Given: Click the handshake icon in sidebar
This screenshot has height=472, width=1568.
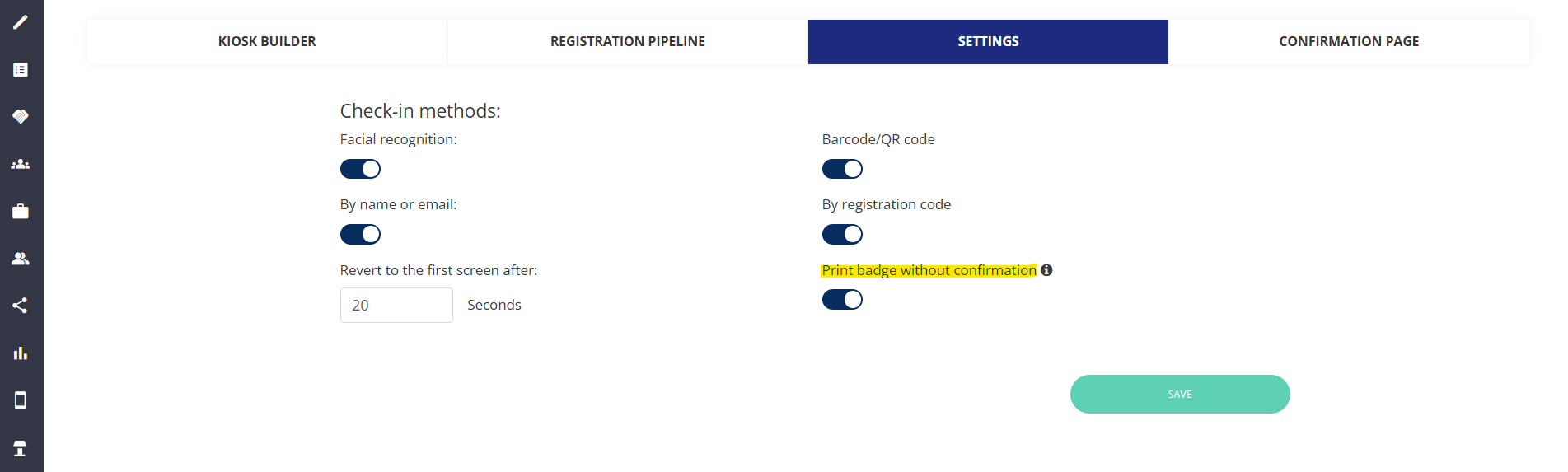Looking at the screenshot, I should (x=21, y=116).
